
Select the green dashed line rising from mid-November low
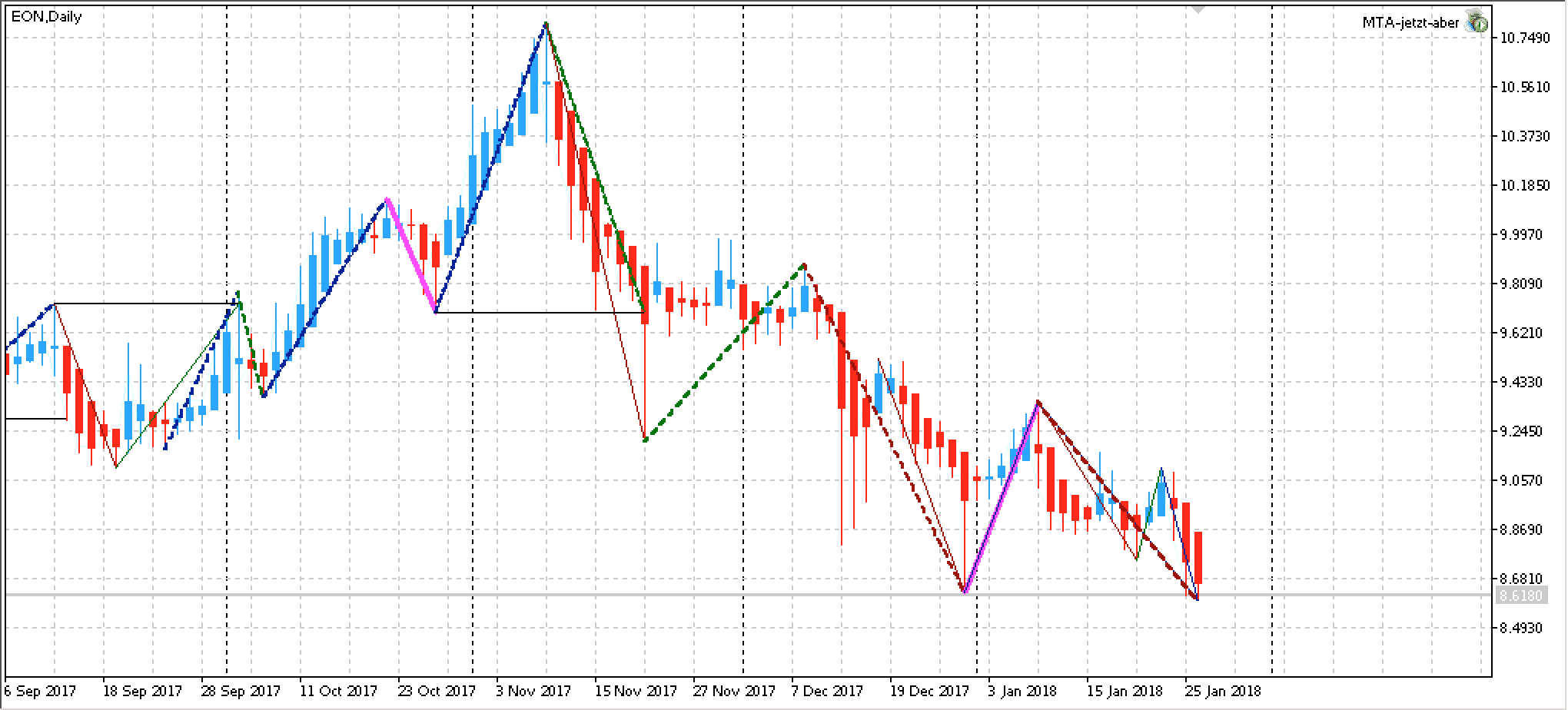click(724, 353)
